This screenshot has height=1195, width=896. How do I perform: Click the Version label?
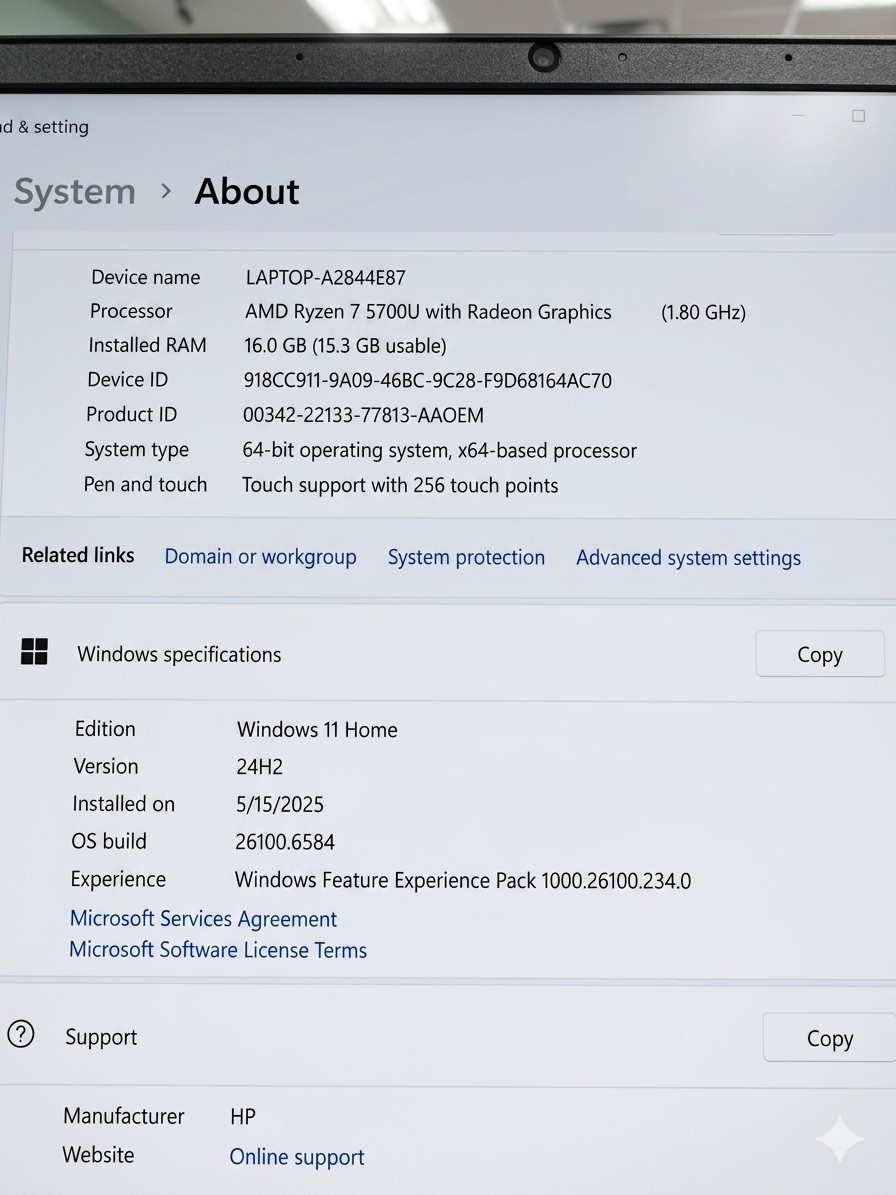pyautogui.click(x=106, y=766)
